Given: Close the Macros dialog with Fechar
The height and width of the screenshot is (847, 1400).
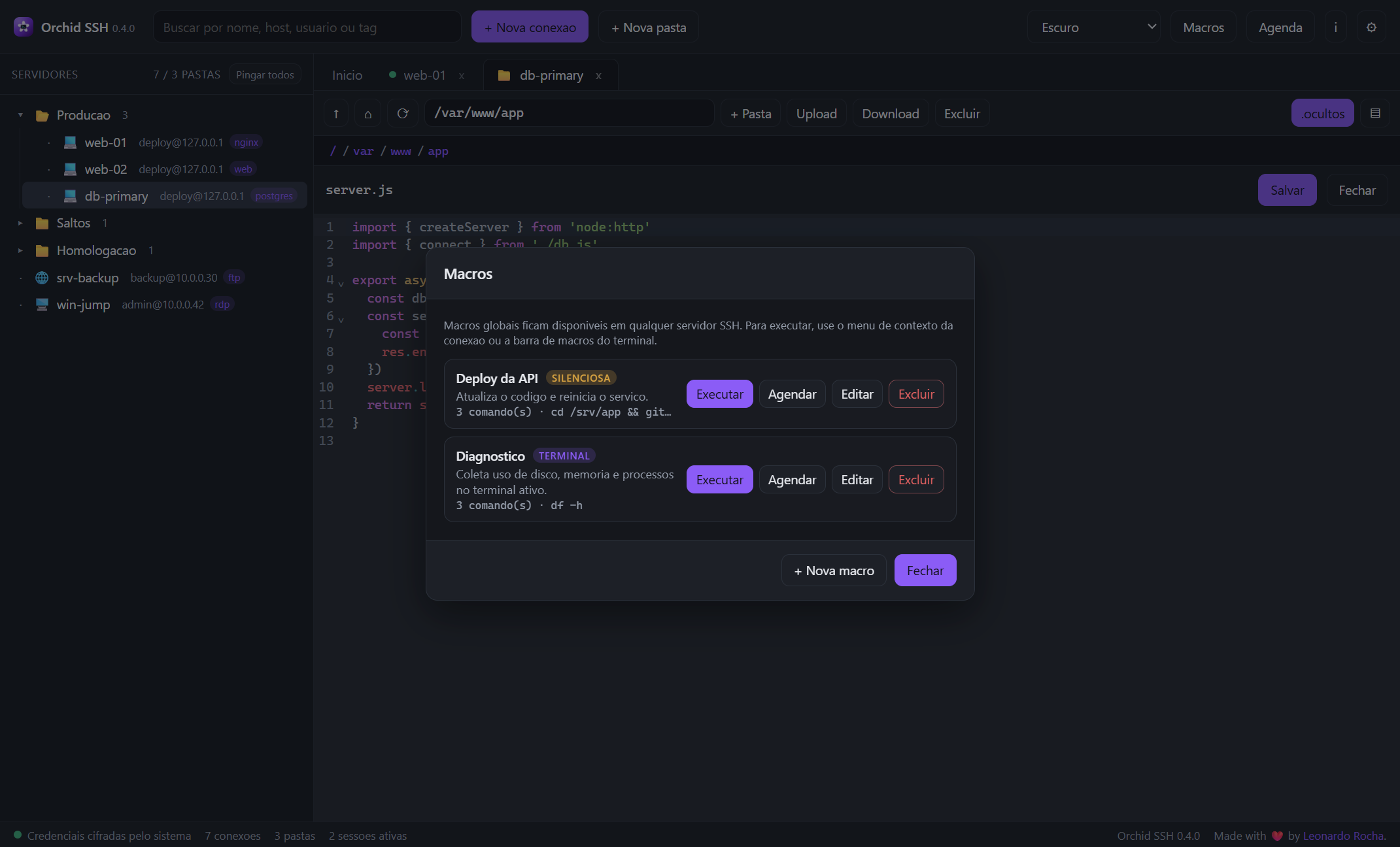Looking at the screenshot, I should click(x=925, y=571).
